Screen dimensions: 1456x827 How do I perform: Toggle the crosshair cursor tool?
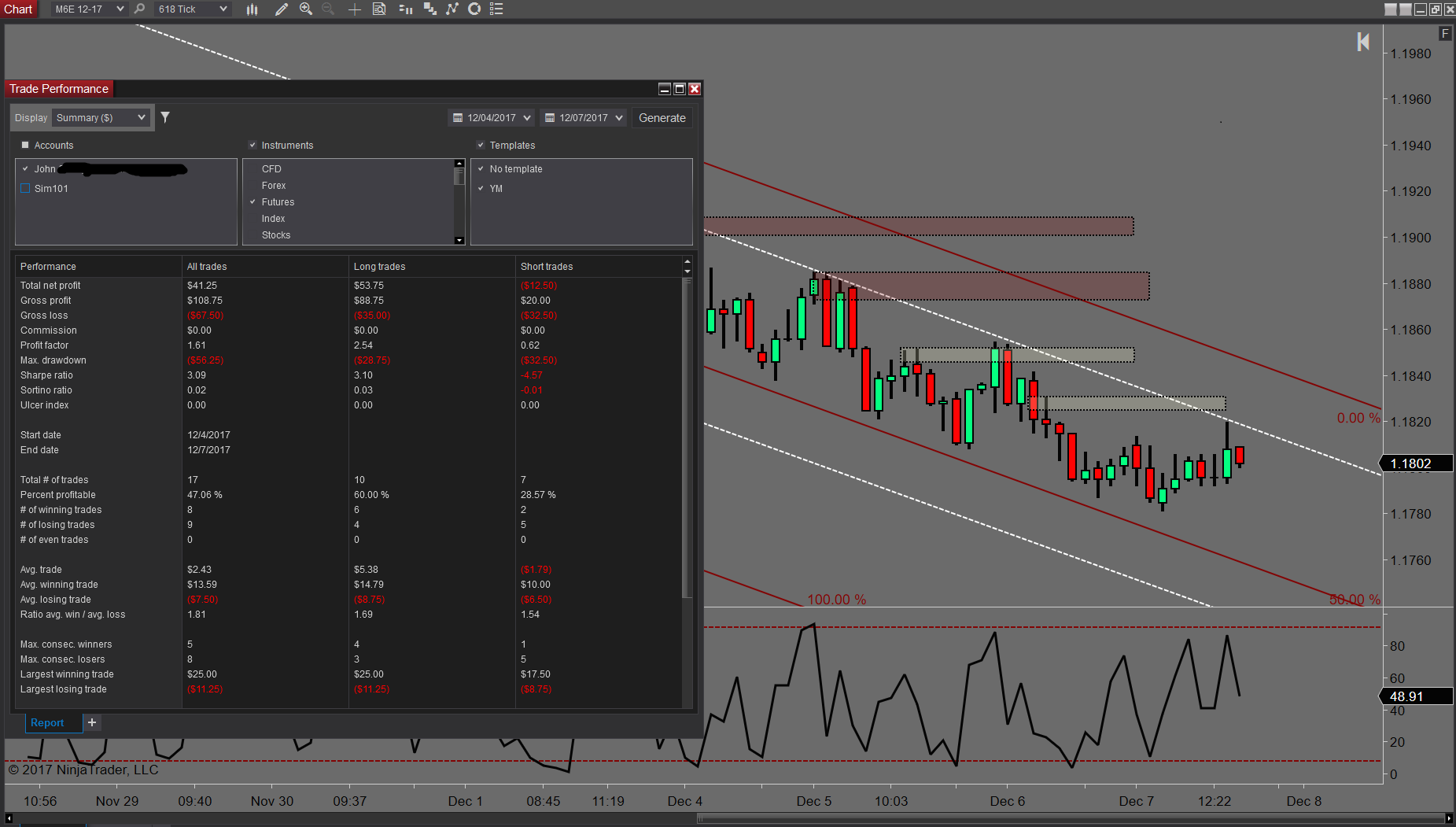pyautogui.click(x=355, y=9)
